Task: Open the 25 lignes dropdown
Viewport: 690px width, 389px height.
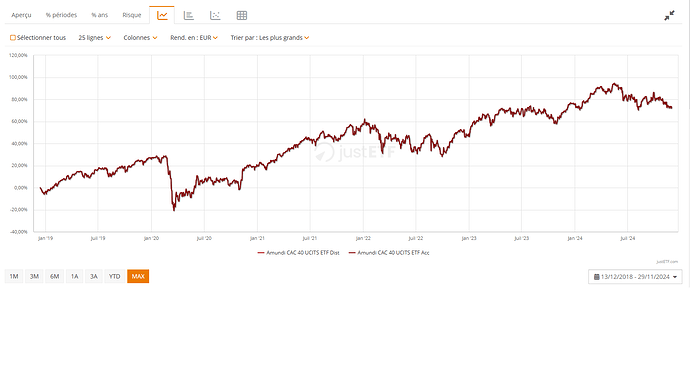Action: coord(95,38)
